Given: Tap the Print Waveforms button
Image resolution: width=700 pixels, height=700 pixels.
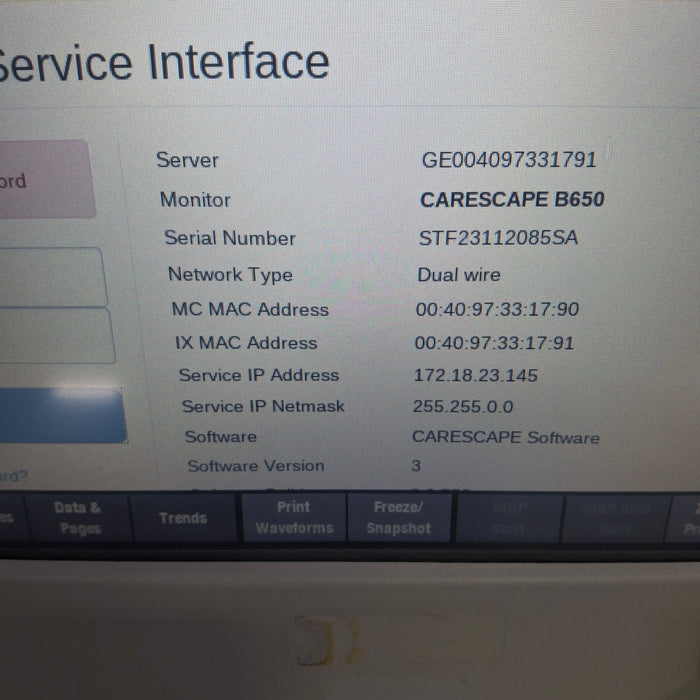Looking at the screenshot, I should pyautogui.click(x=294, y=518).
